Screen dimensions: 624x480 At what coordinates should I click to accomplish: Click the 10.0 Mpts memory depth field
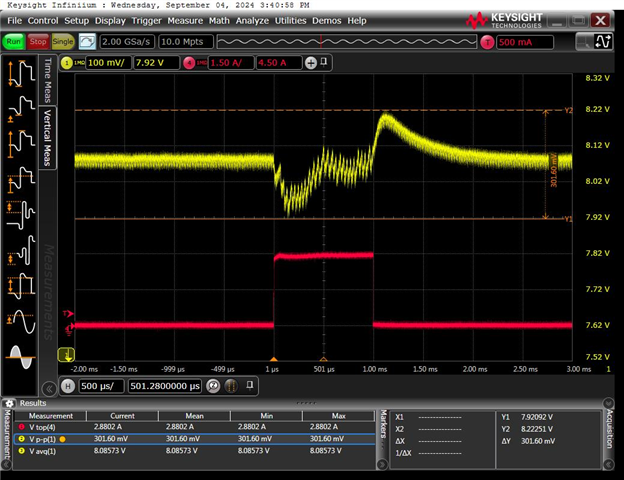[x=185, y=42]
